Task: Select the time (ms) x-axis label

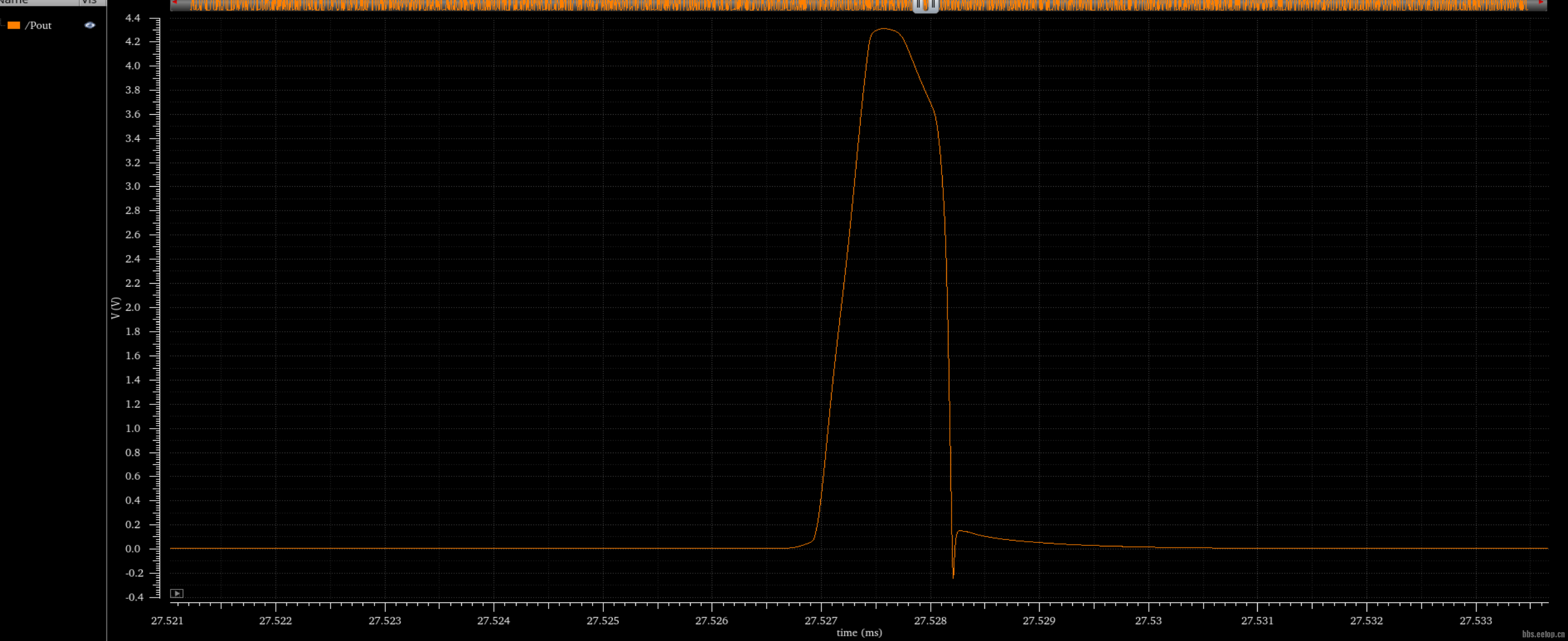Action: 859,633
